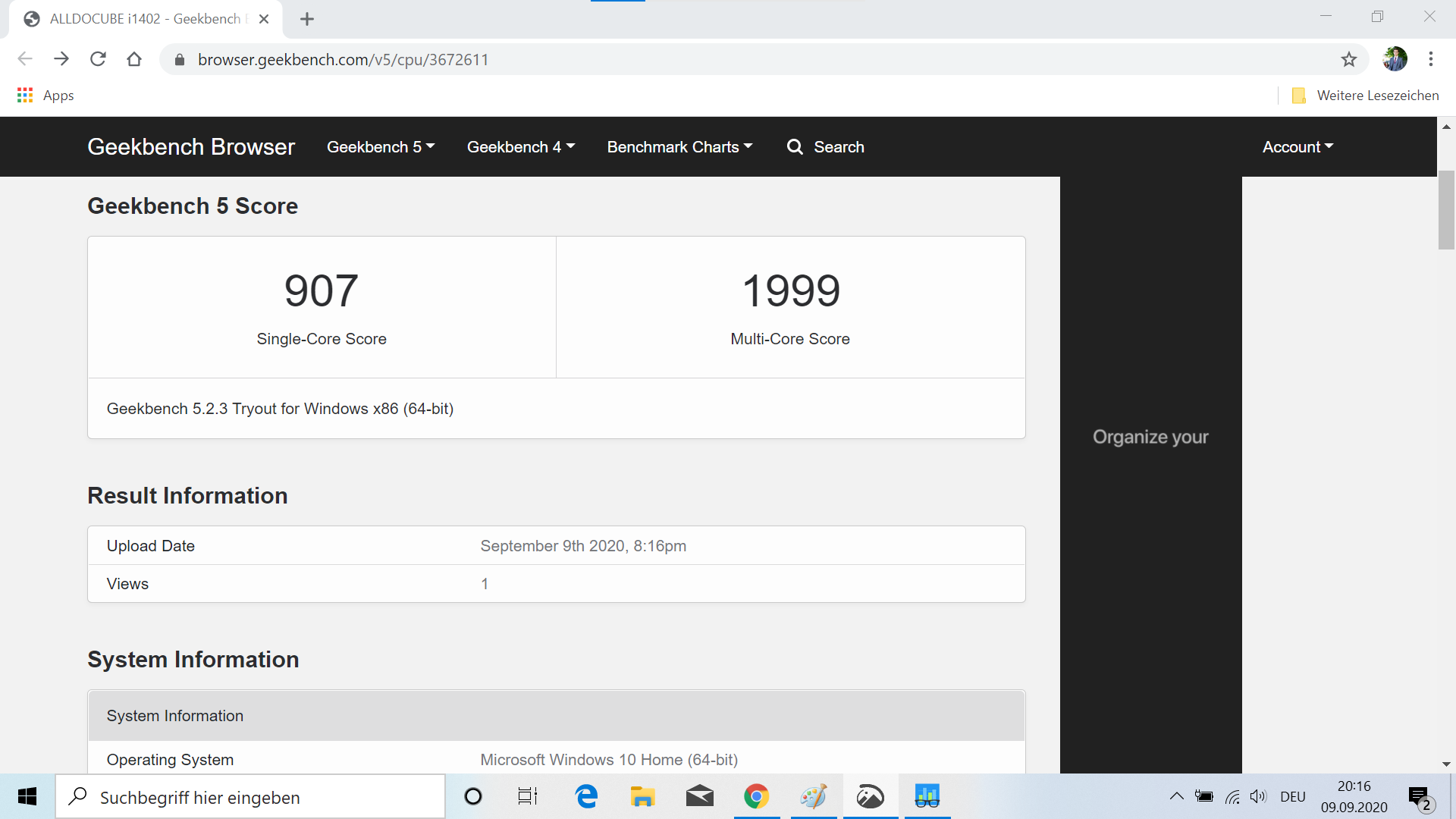Open the Mail app from taskbar

pos(699,796)
